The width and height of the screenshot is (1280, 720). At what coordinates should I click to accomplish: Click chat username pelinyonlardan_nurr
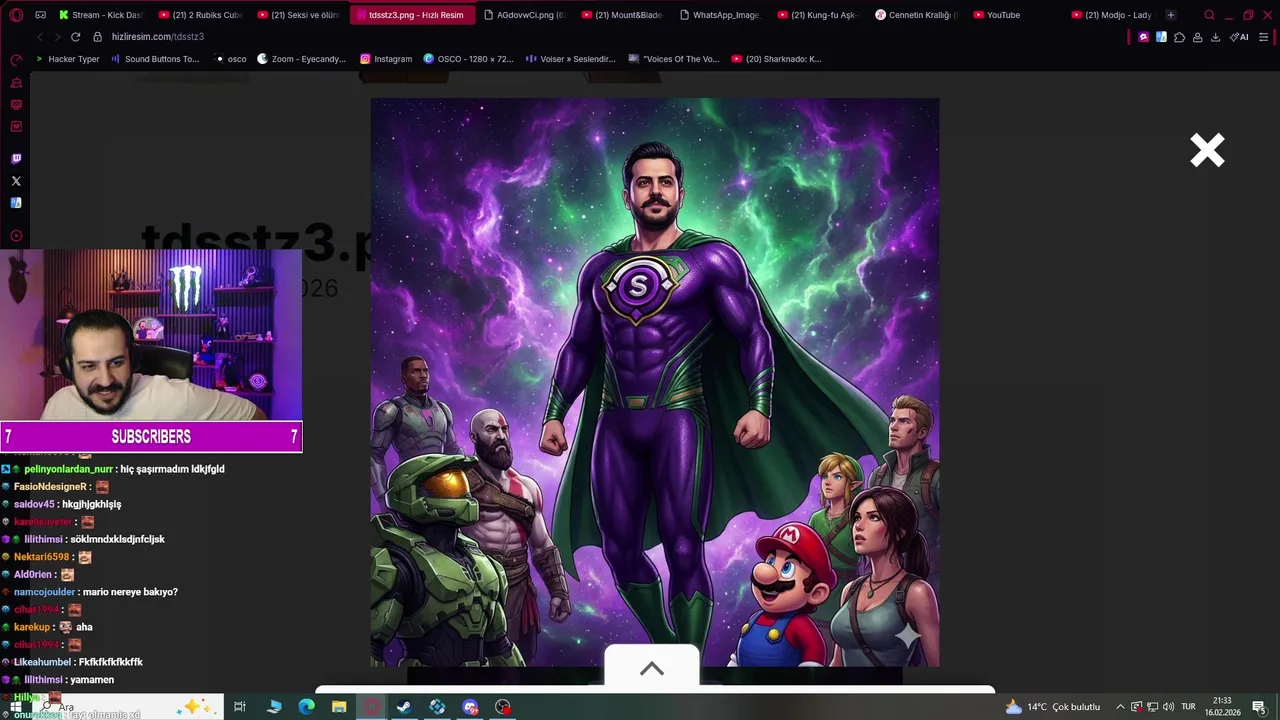[x=69, y=469]
